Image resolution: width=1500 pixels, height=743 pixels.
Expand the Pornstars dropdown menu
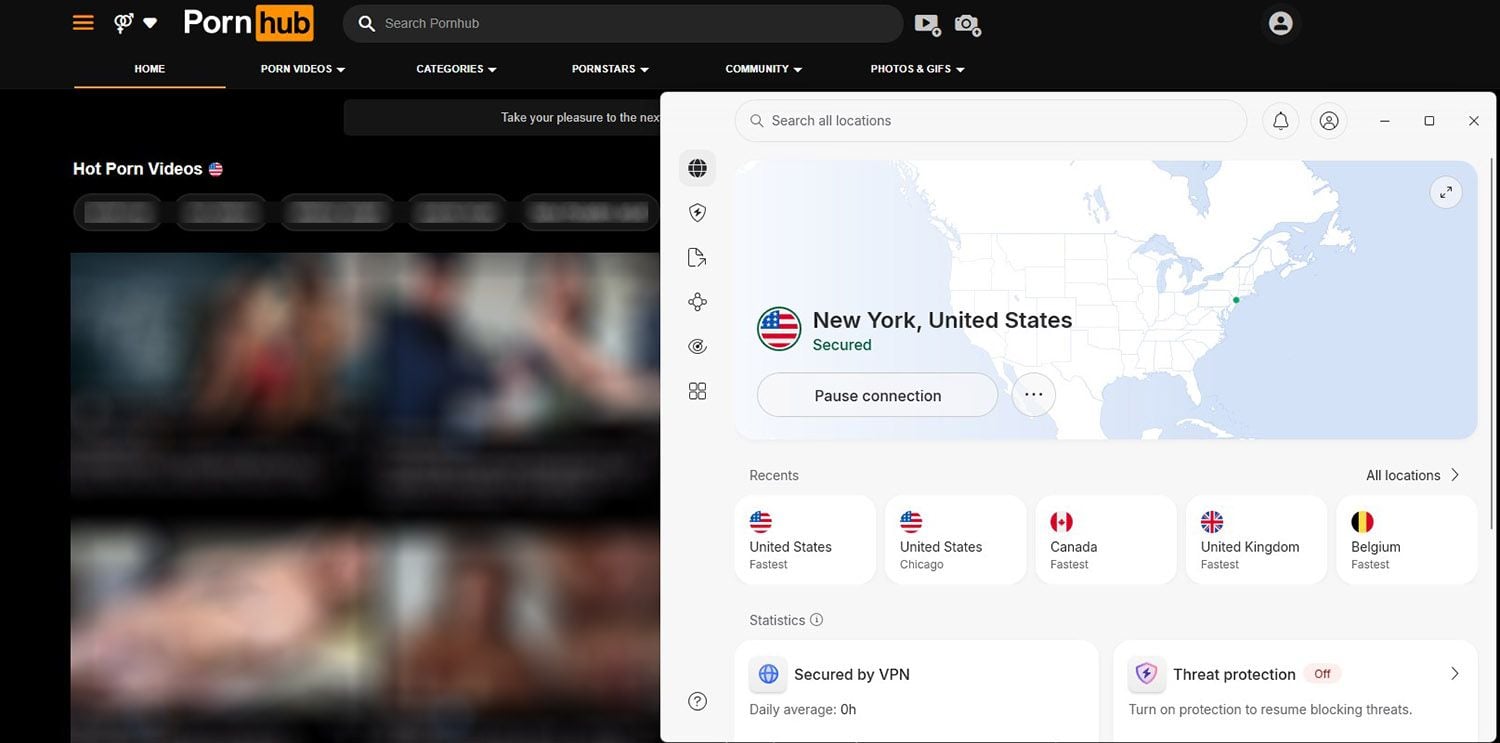[x=610, y=69]
